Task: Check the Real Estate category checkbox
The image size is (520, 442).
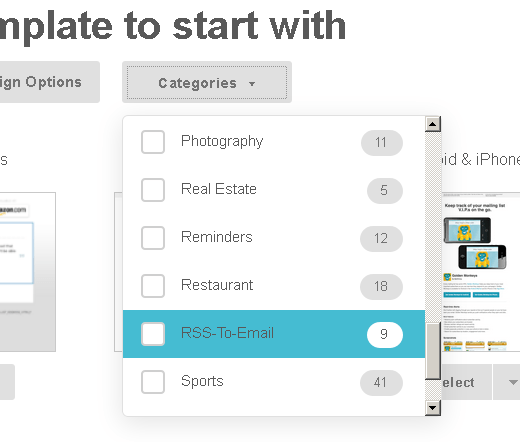Action: (x=153, y=190)
